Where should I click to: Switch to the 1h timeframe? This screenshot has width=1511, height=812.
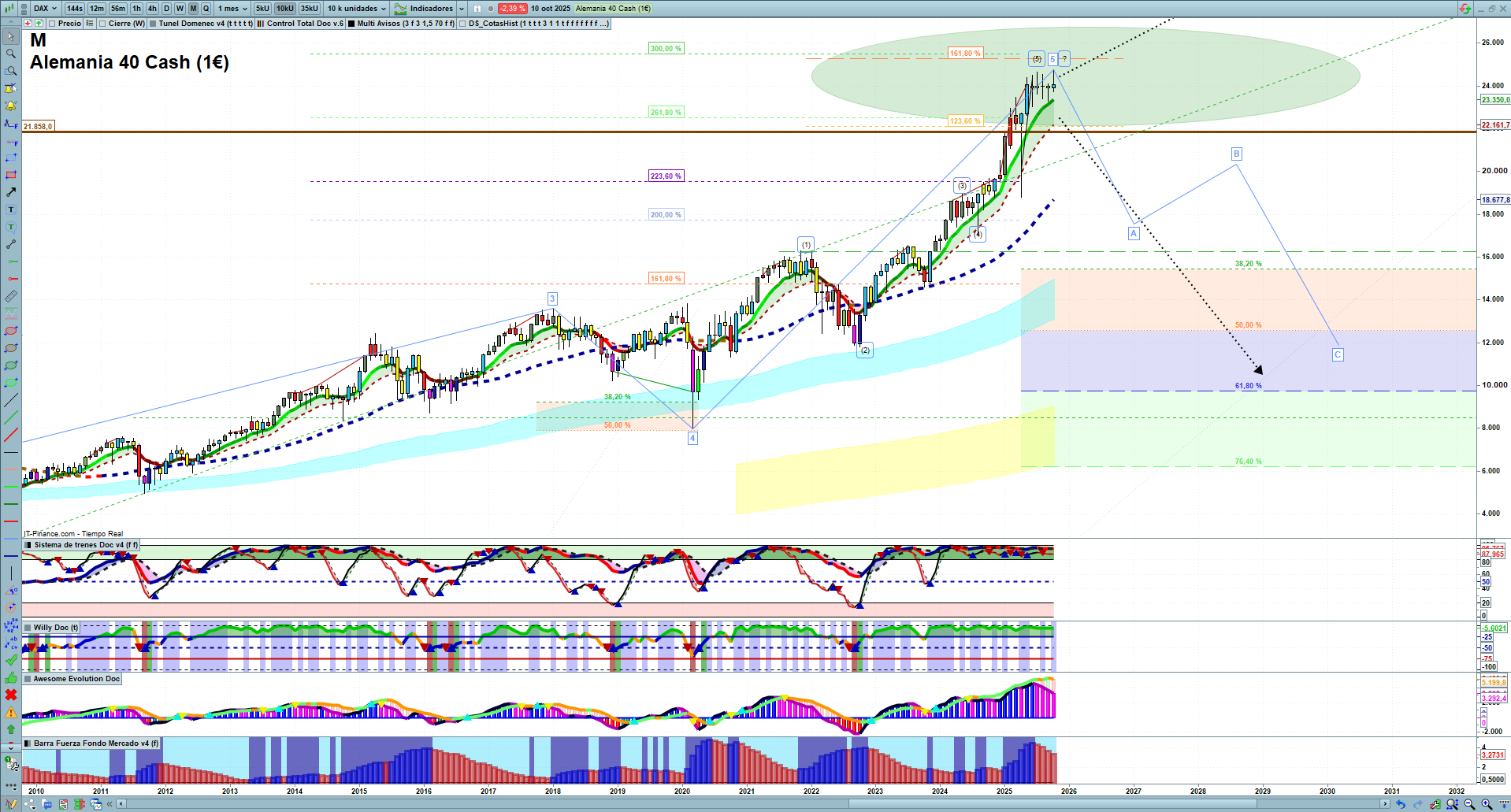tap(137, 9)
